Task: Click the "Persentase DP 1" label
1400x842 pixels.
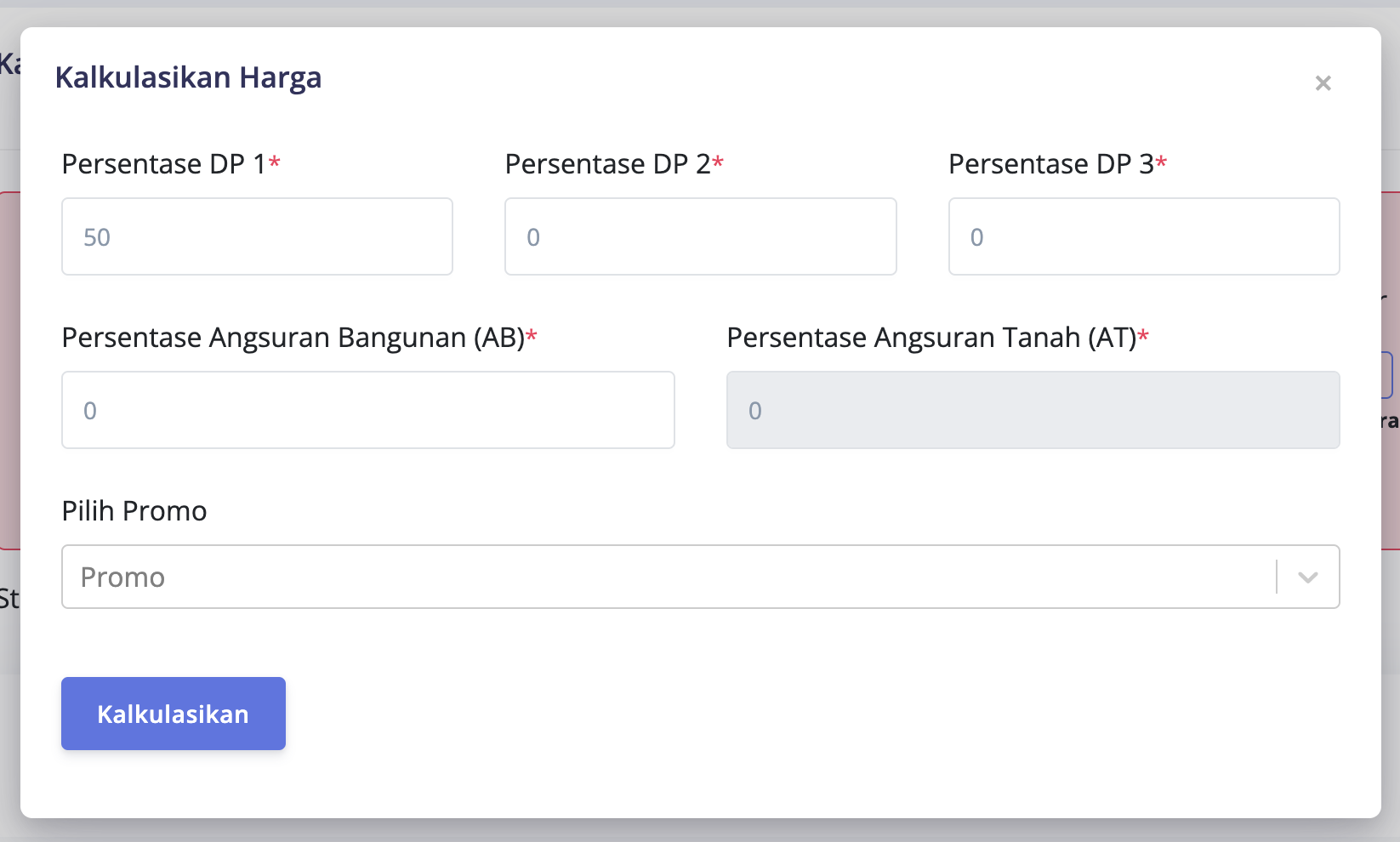Action: click(163, 164)
